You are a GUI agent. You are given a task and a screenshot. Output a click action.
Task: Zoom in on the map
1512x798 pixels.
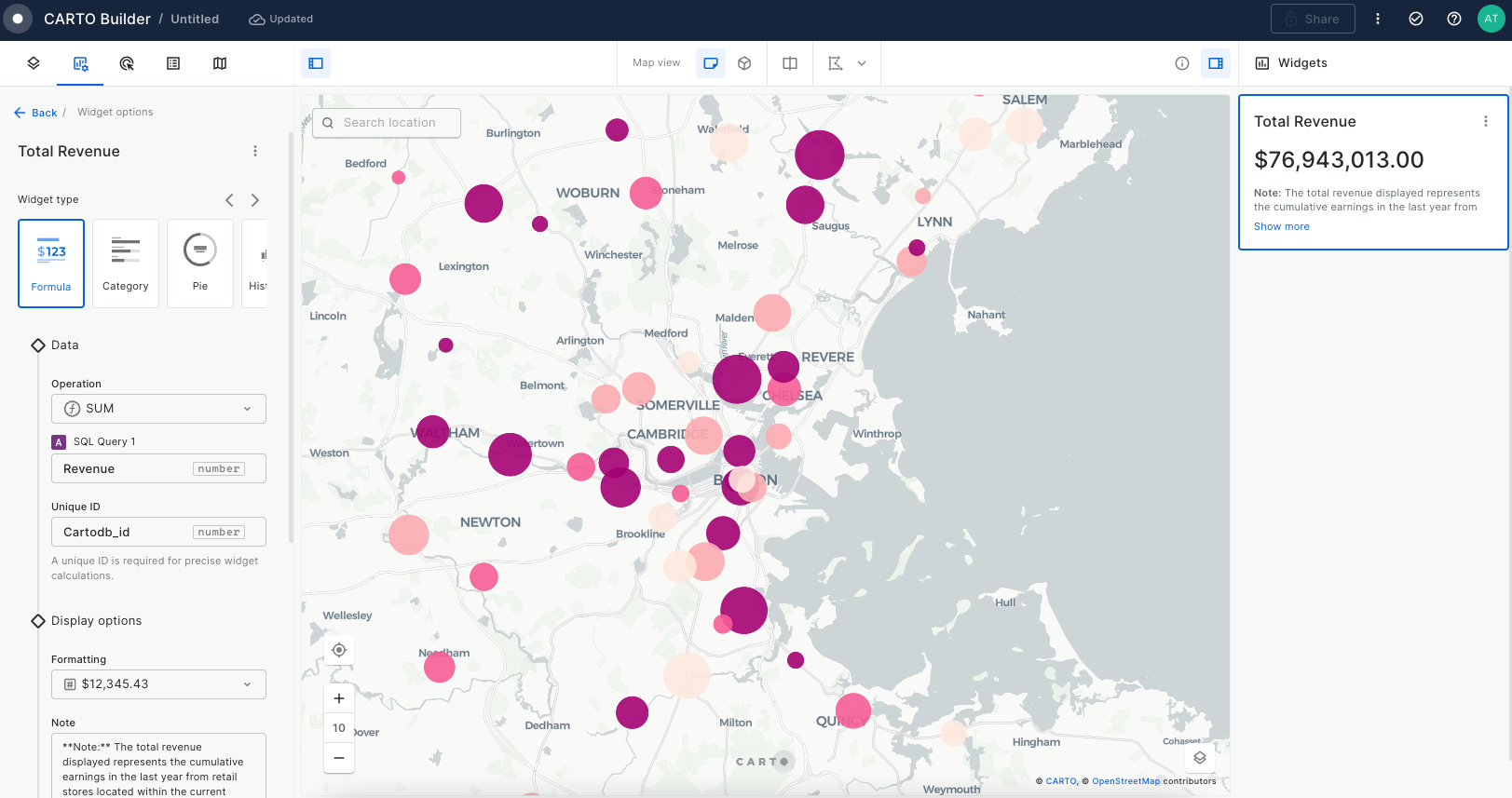point(339,698)
